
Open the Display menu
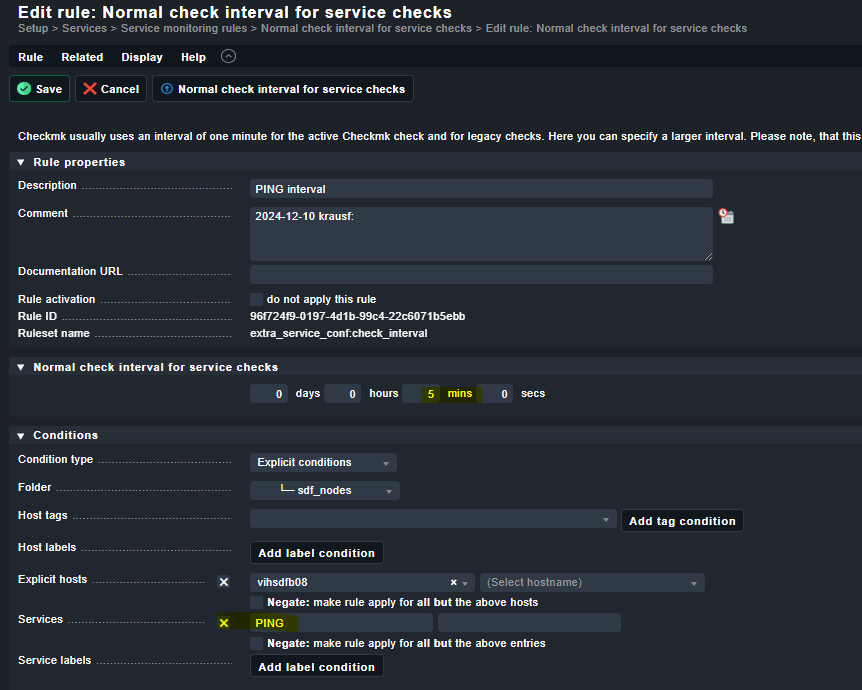[x=142, y=57]
